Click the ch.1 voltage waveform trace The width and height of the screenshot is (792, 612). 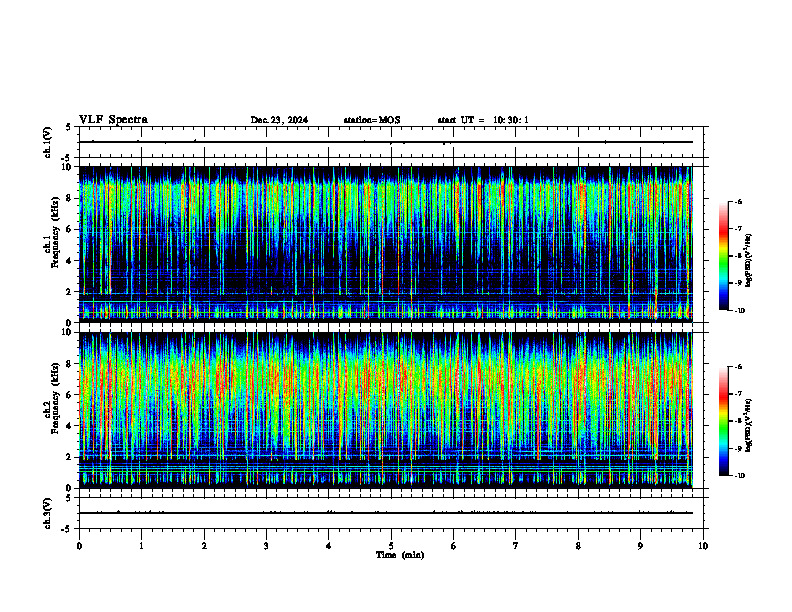(386, 142)
